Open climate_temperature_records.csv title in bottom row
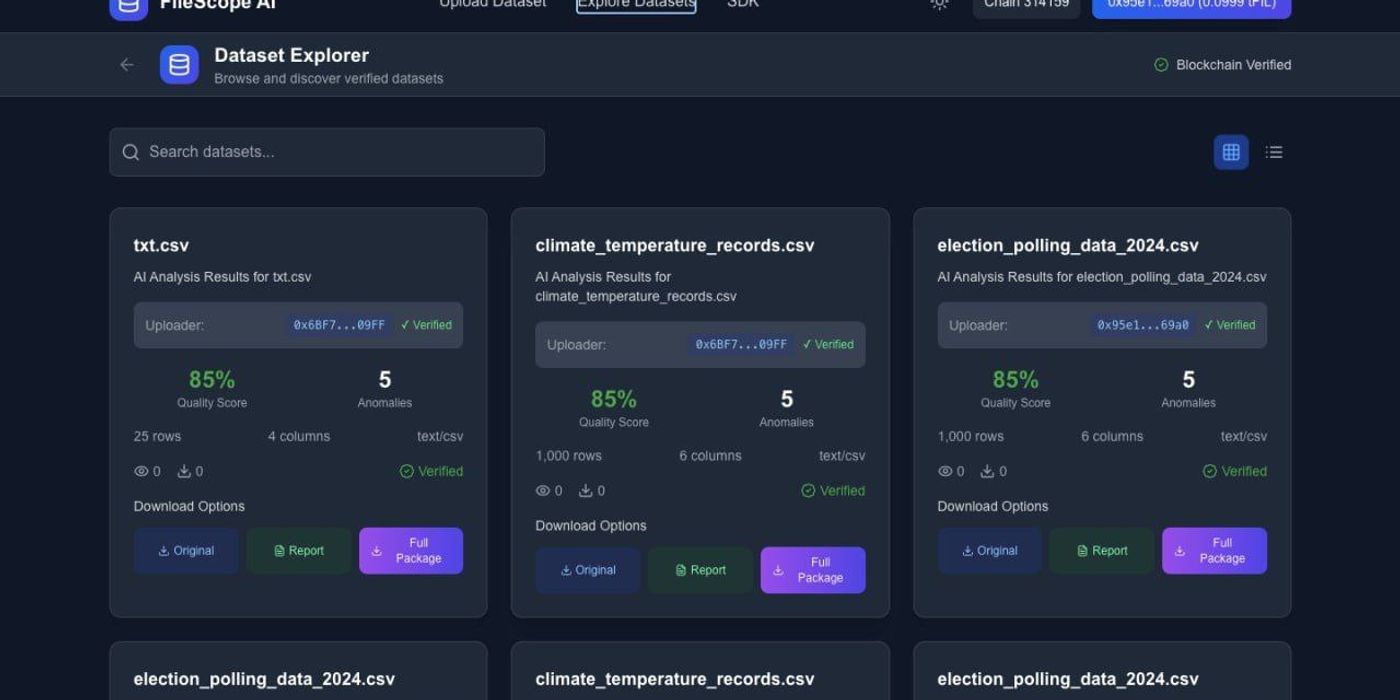 (675, 679)
